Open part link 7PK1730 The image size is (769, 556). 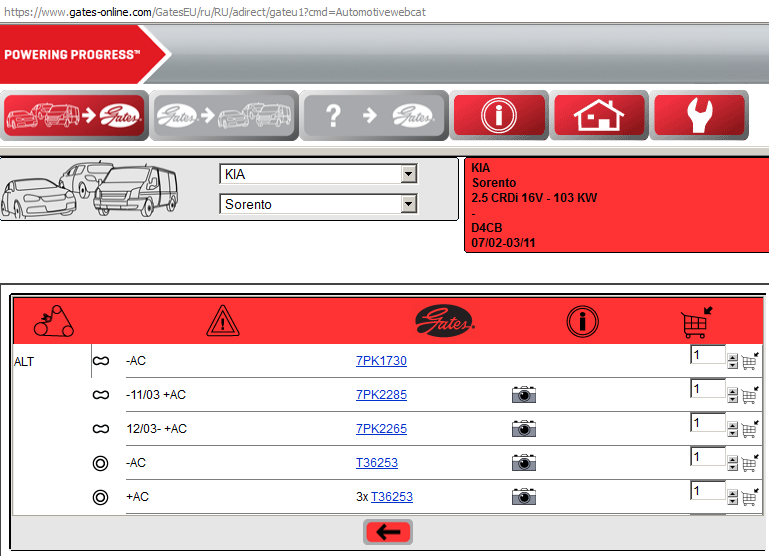coord(381,362)
